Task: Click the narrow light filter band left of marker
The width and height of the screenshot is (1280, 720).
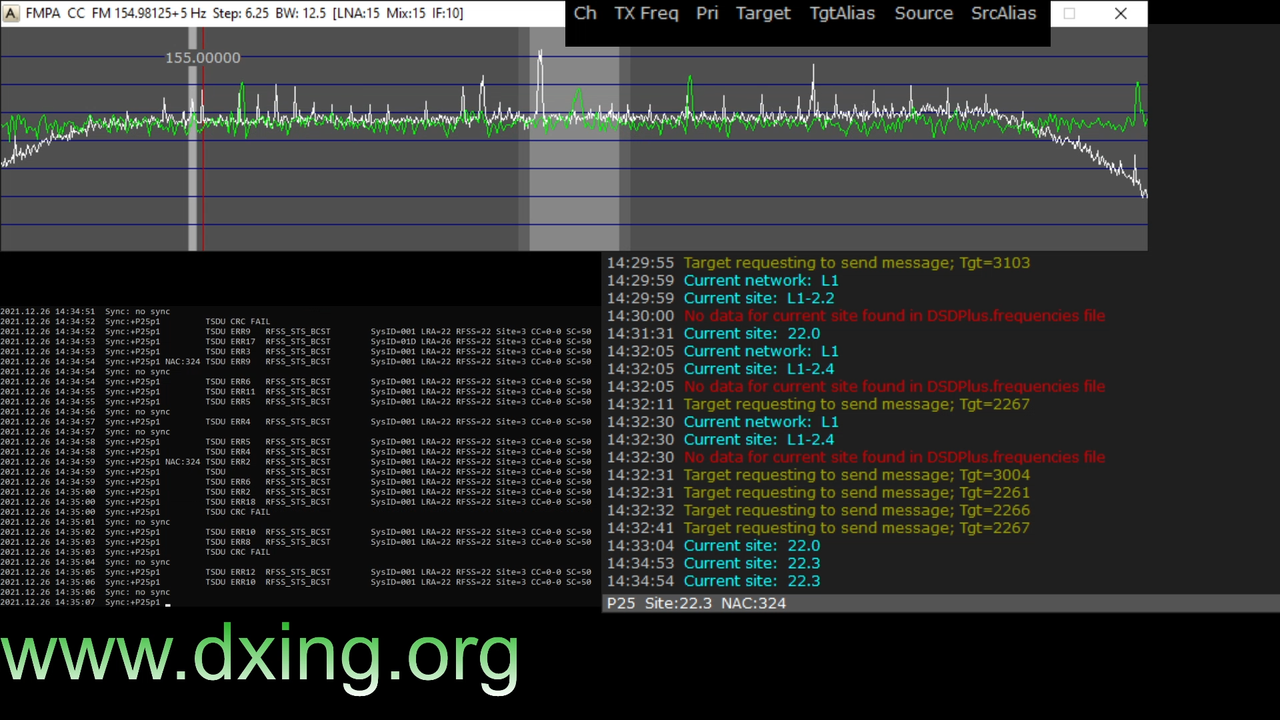Action: coord(193,140)
